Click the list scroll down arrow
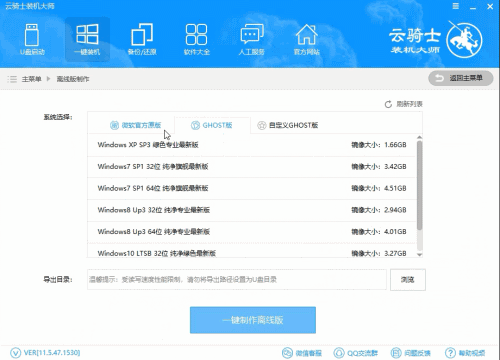 click(420, 254)
